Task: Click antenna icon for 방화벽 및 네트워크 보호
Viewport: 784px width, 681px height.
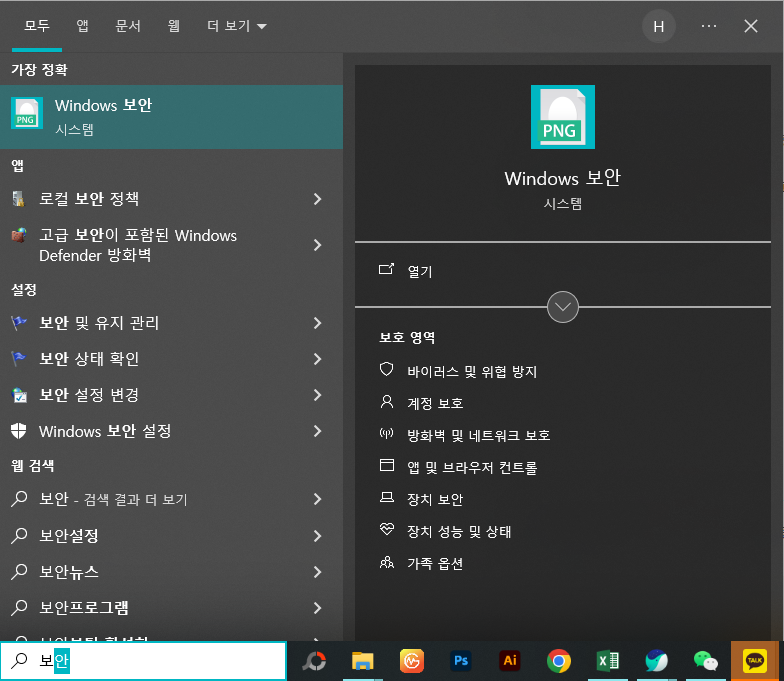Action: 386,434
